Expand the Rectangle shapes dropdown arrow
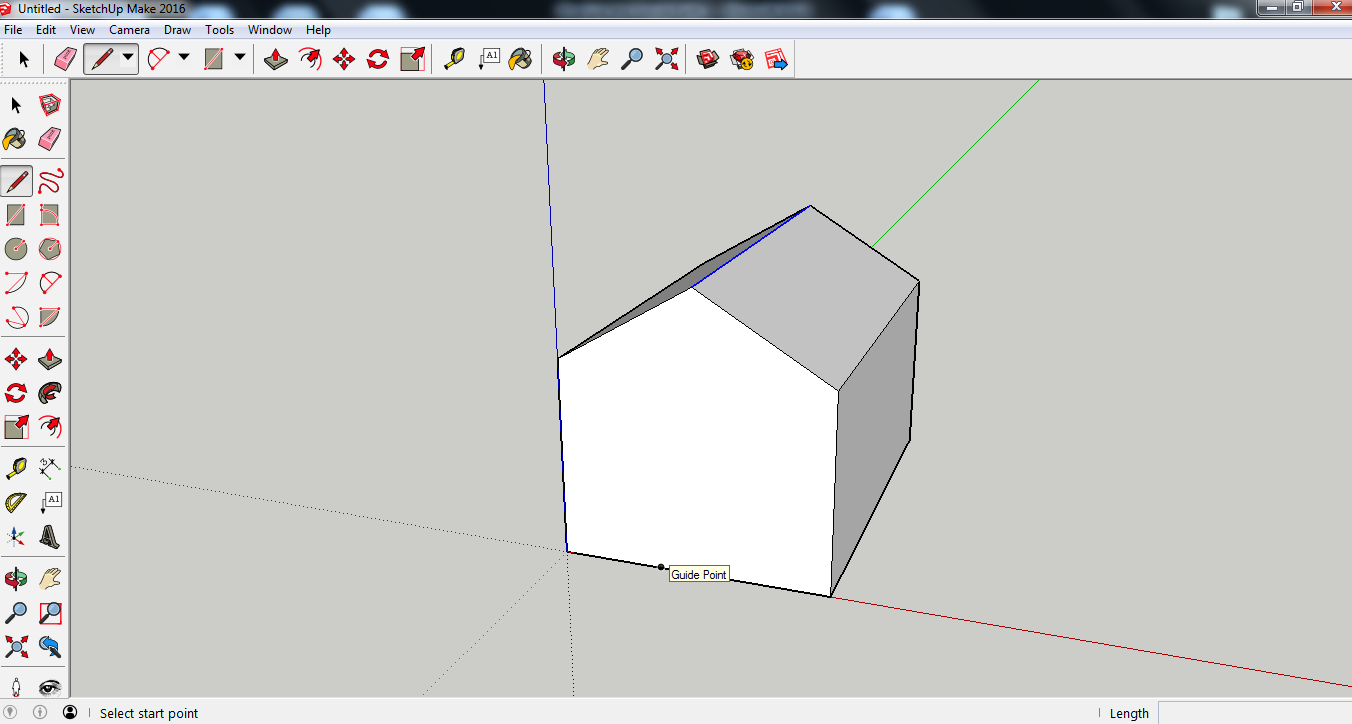Image resolution: width=1352 pixels, height=724 pixels. (x=240, y=58)
